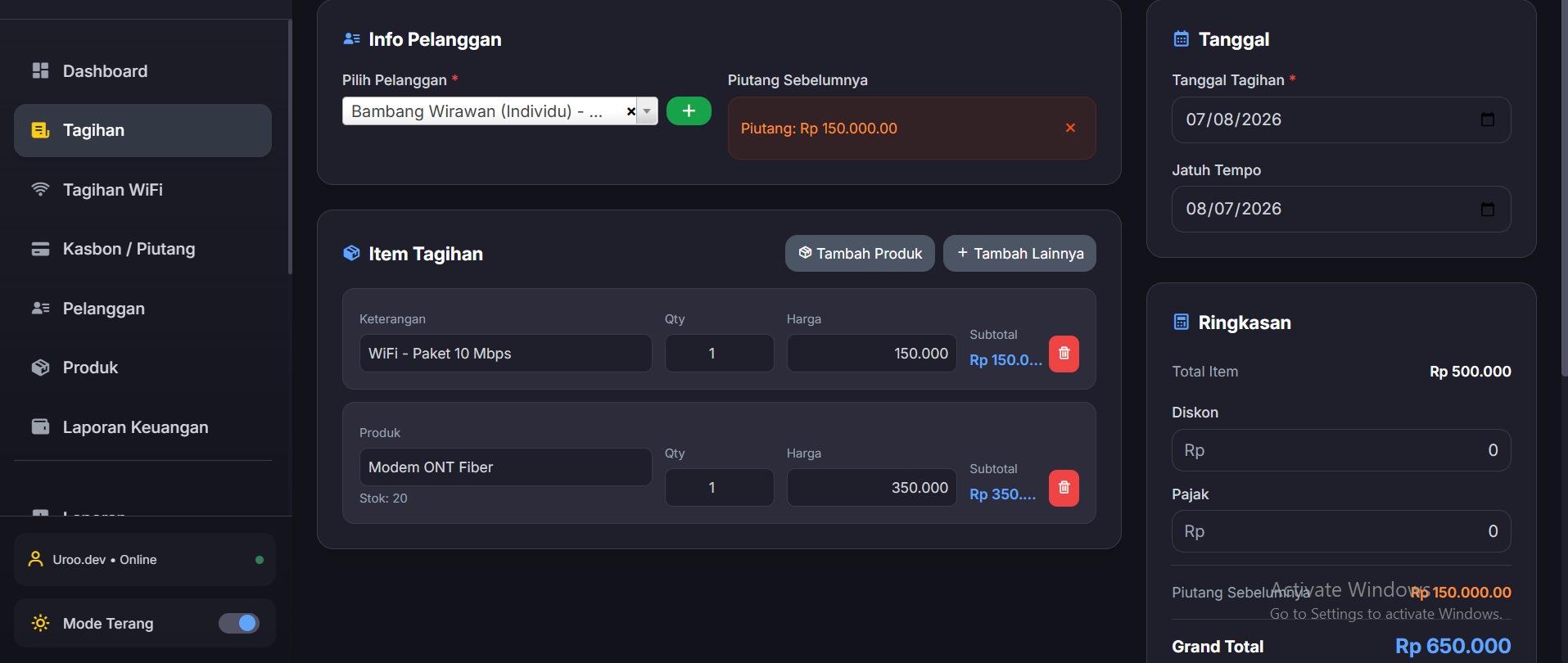This screenshot has width=1568, height=663.
Task: Focus the Pajak amount field
Action: [x=1341, y=531]
